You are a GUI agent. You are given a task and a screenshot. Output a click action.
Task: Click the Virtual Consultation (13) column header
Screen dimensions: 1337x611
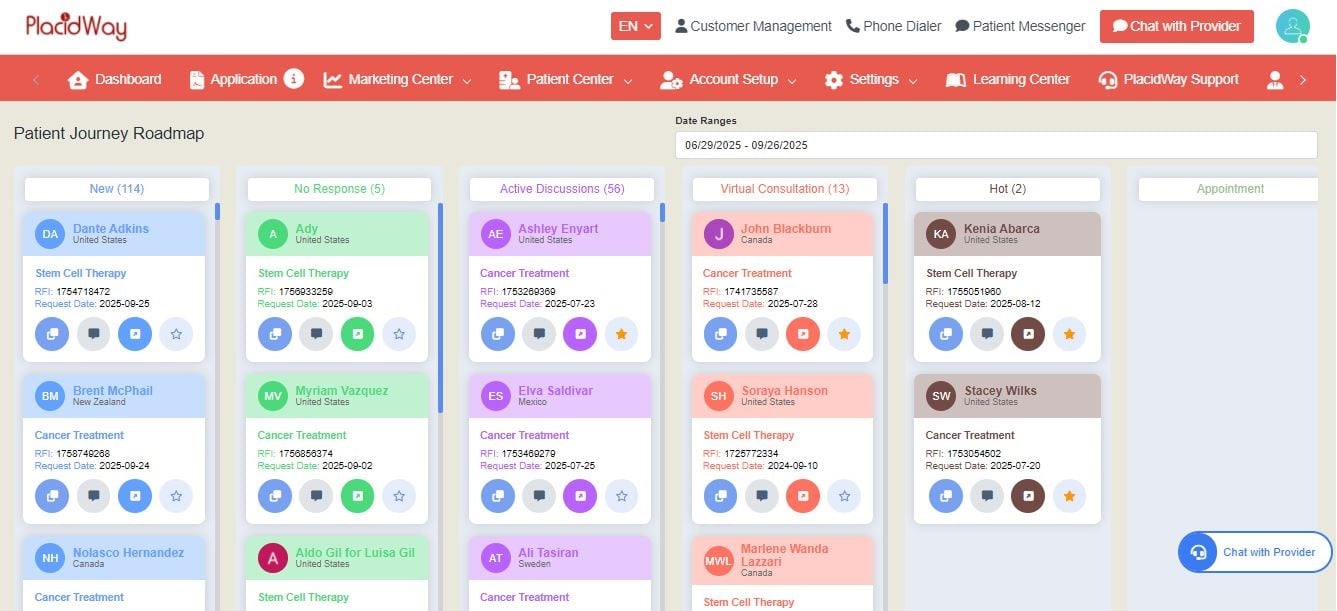tap(785, 189)
